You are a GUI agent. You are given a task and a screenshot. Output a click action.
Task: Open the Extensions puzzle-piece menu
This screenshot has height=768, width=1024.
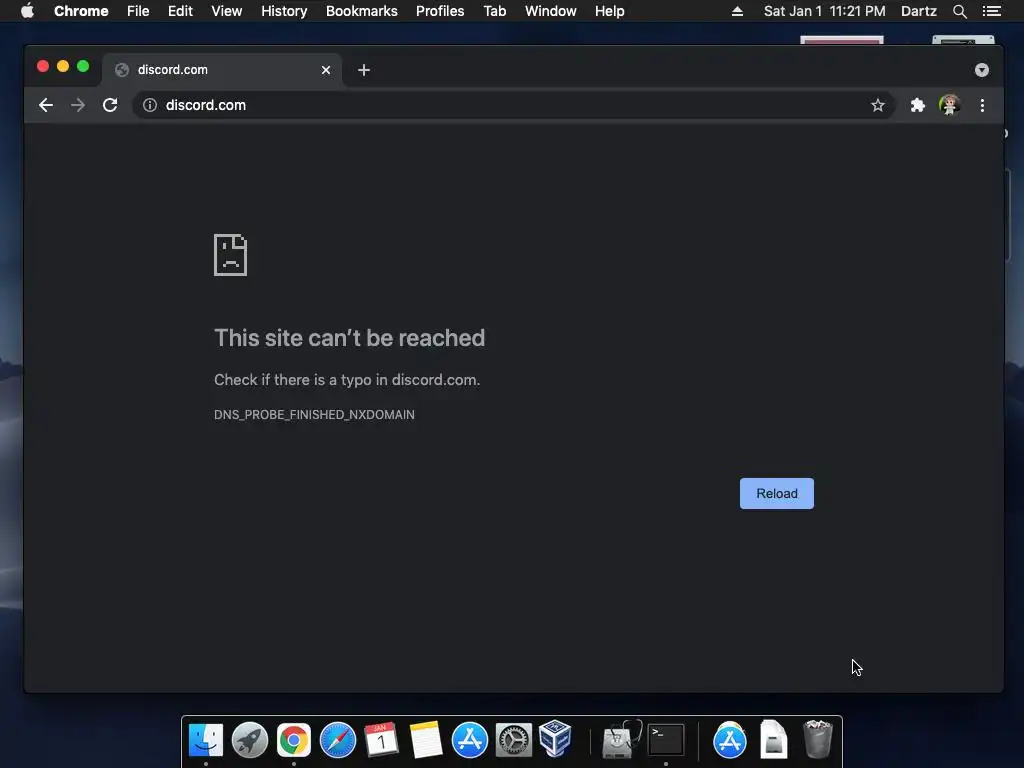click(x=918, y=105)
